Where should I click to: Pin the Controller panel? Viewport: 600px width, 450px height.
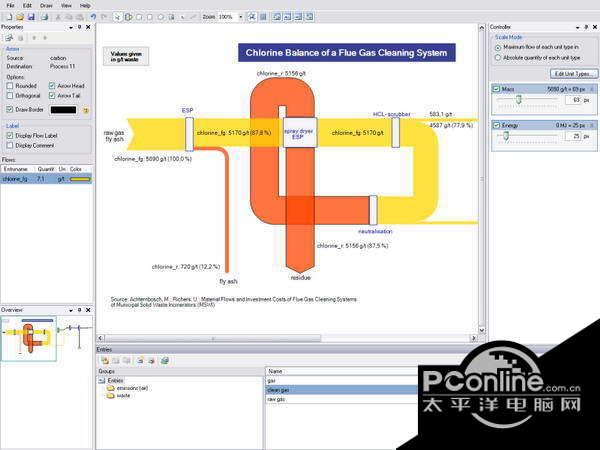586,27
